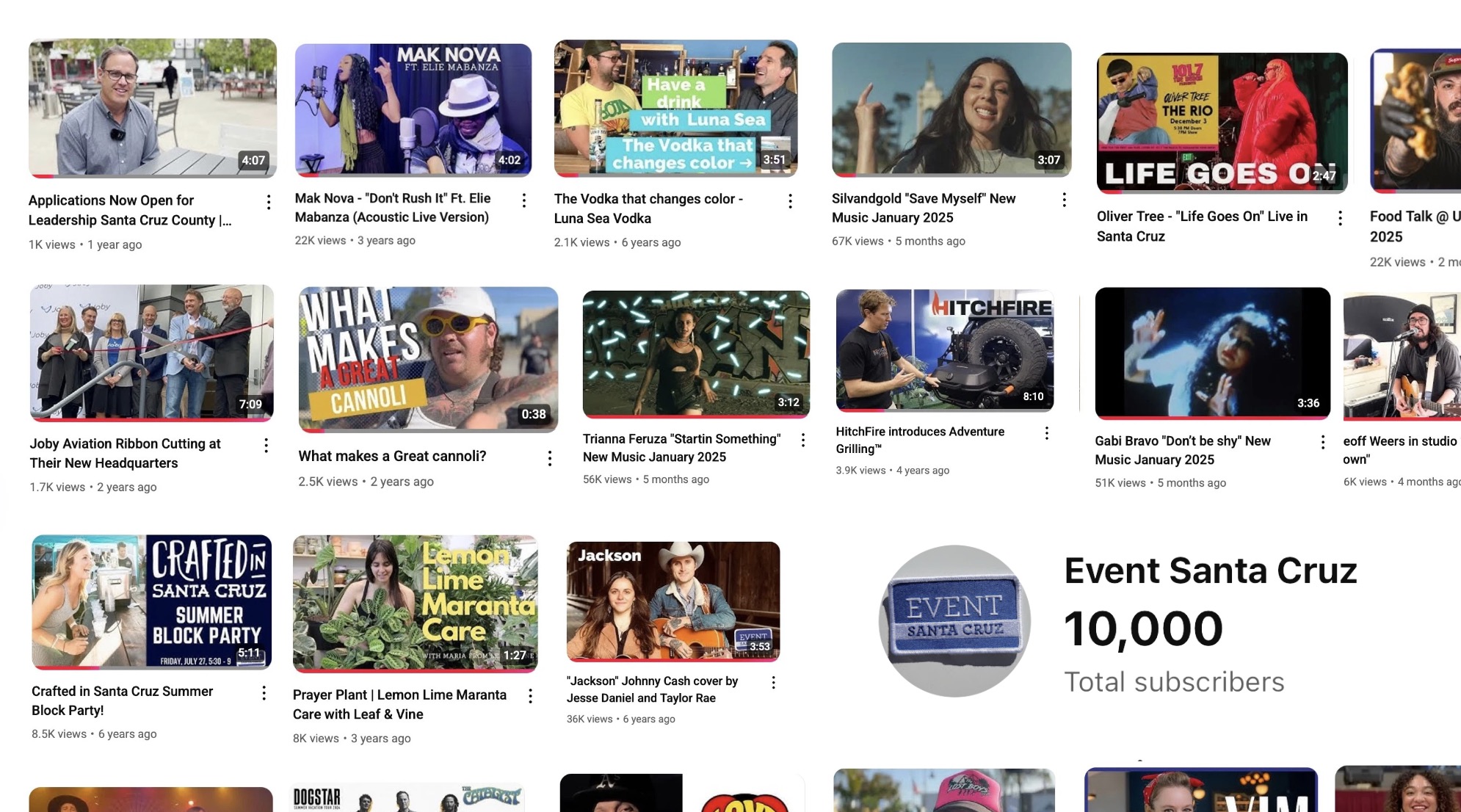
Task: Click title Mak Nova Don't Rush It Acoustic Live
Action: (x=393, y=208)
